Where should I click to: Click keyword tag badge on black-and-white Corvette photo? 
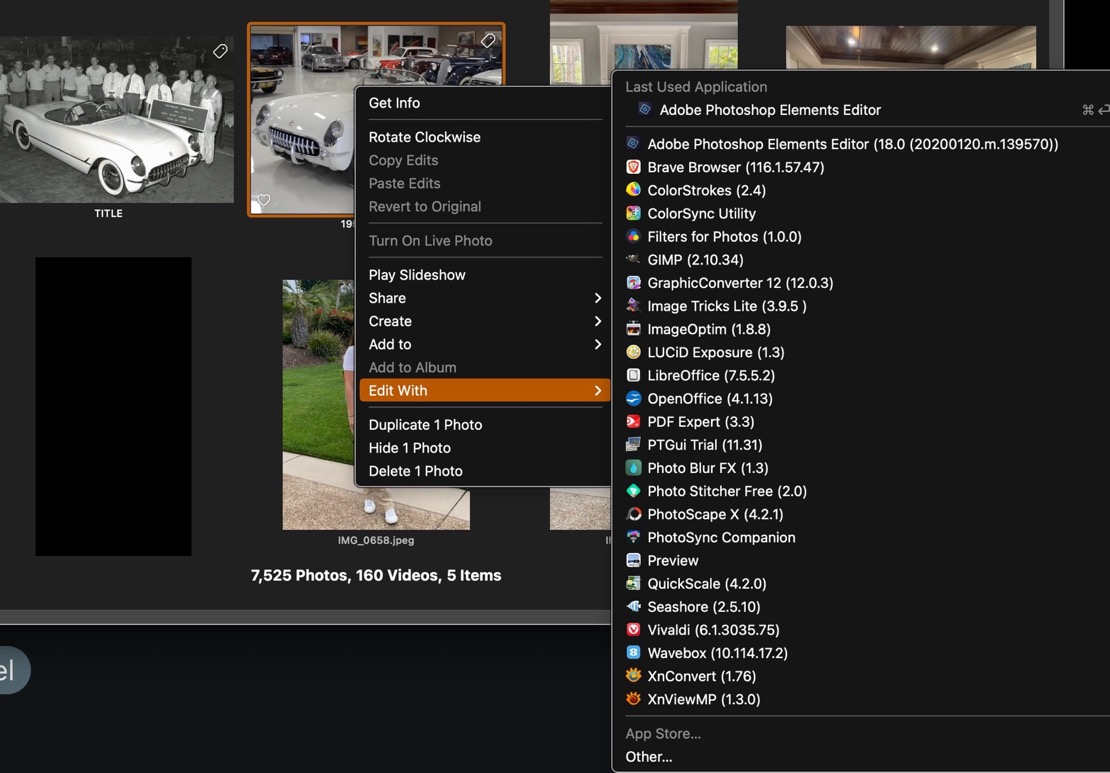pos(220,51)
